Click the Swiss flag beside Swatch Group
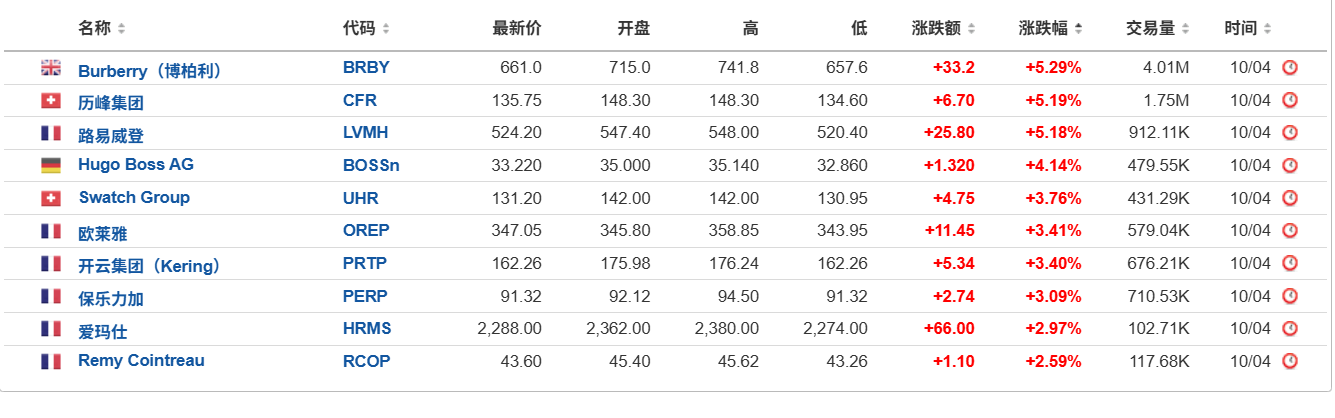1335x418 pixels. [x=50, y=198]
